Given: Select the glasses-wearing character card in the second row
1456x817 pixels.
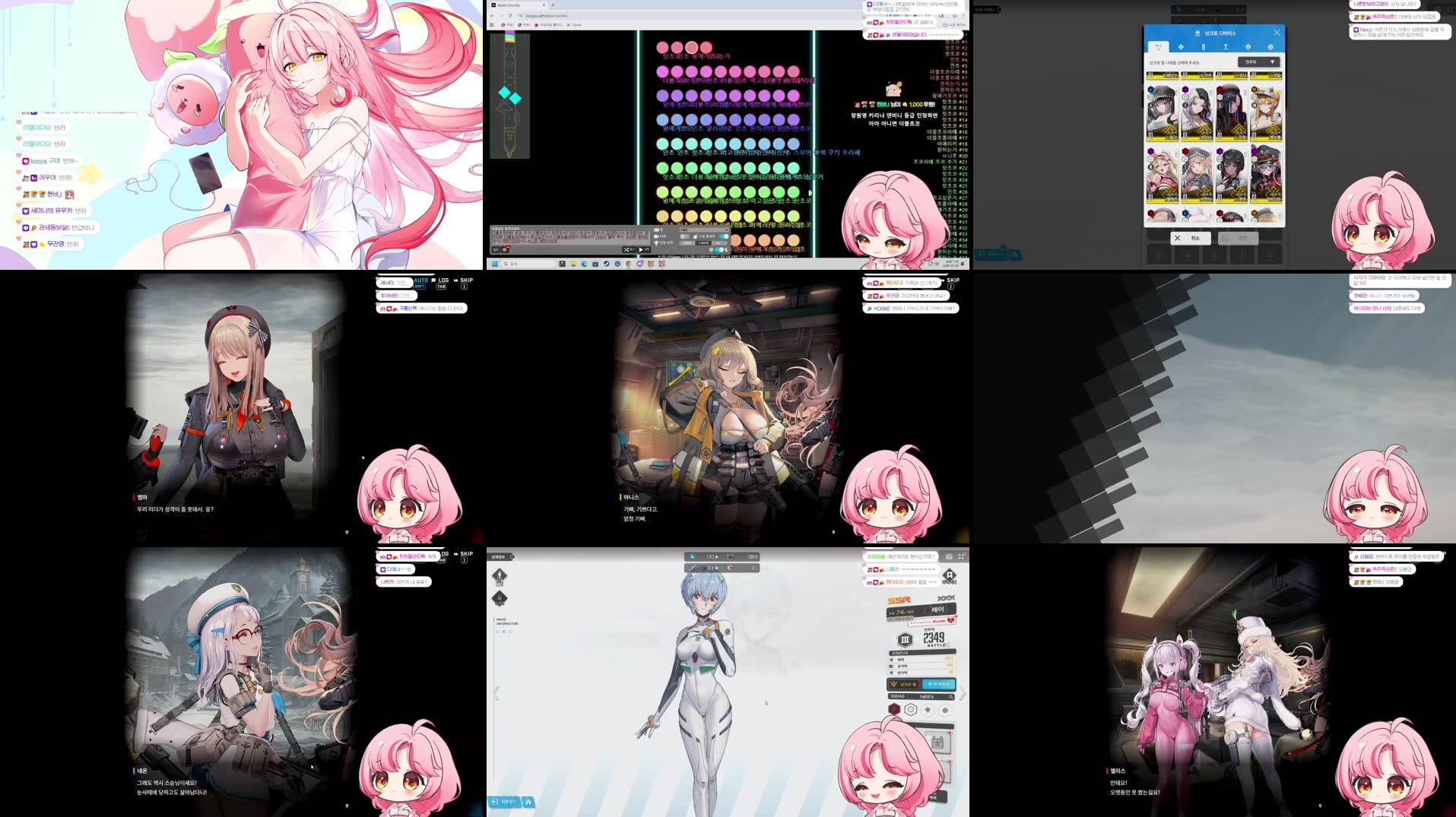Looking at the screenshot, I should click(1266, 174).
